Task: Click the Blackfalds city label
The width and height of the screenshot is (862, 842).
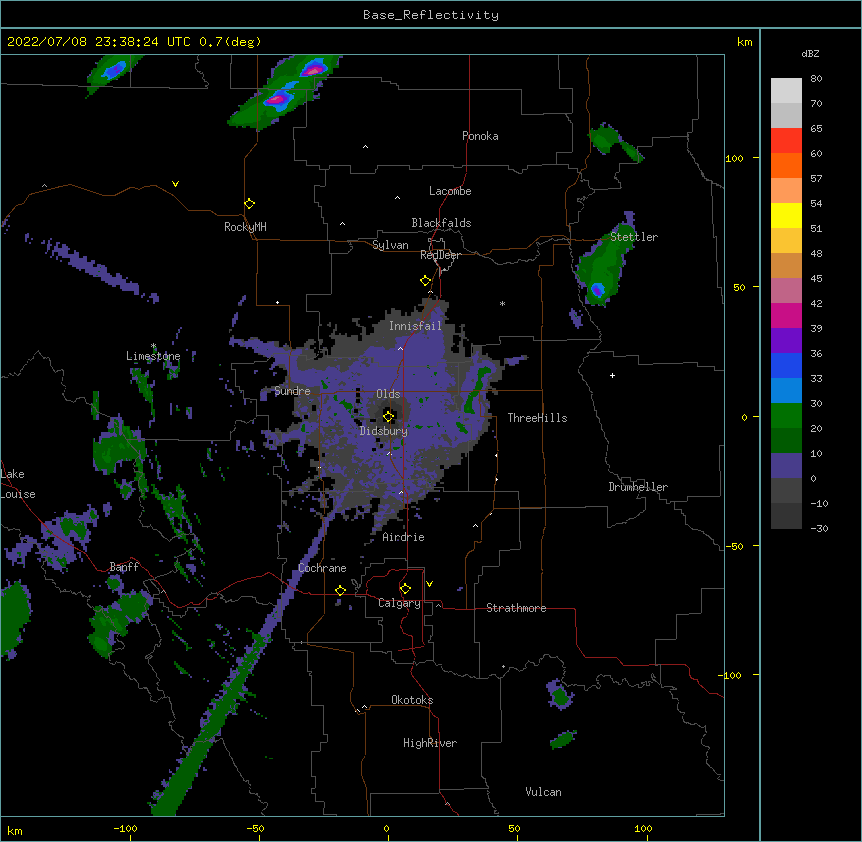Action: (x=441, y=223)
